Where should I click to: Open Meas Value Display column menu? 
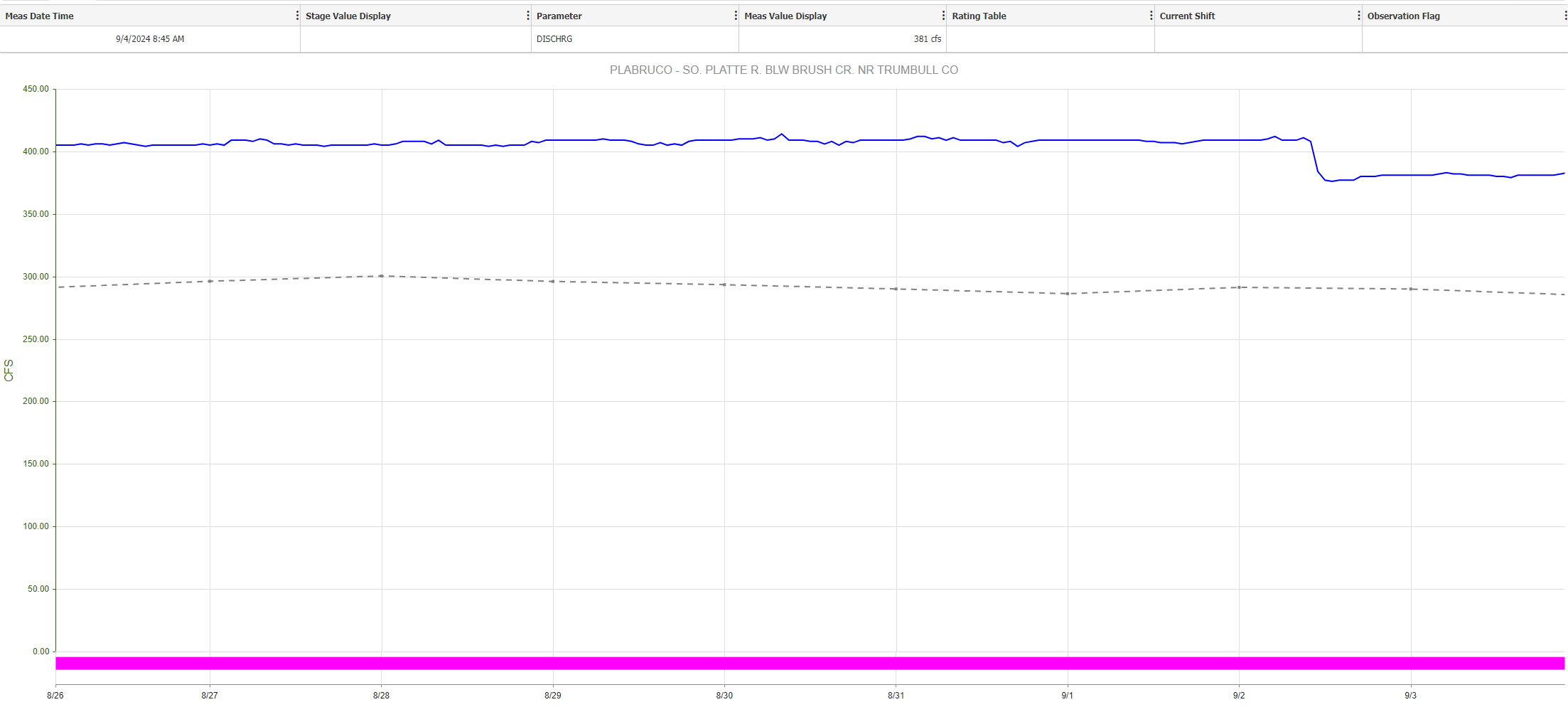tap(943, 16)
